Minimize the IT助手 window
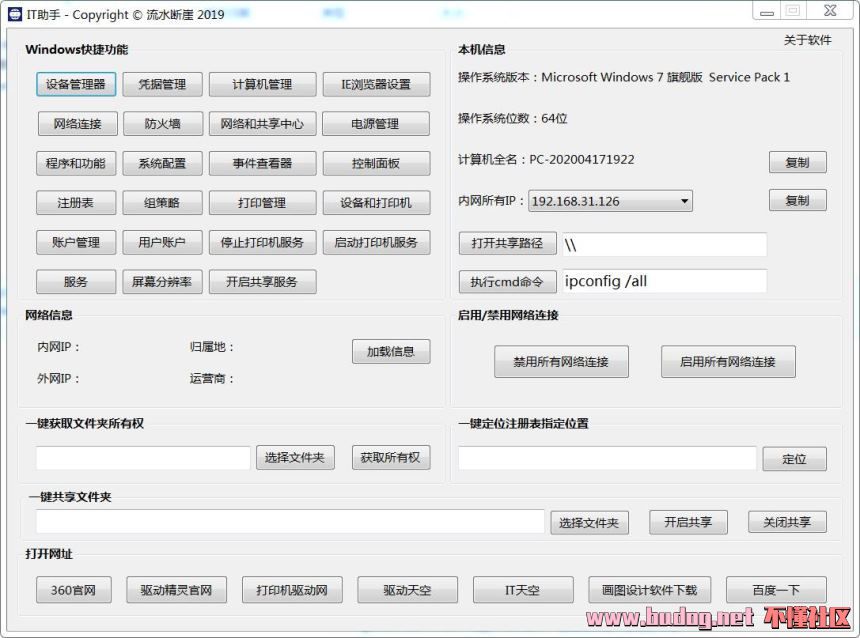Image resolution: width=860 pixels, height=638 pixels. (x=767, y=11)
